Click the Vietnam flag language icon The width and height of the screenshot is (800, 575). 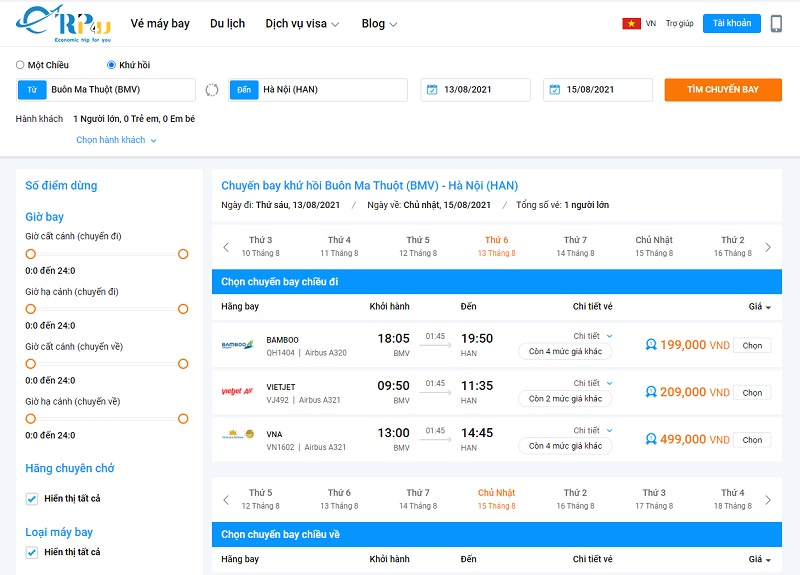(x=631, y=23)
